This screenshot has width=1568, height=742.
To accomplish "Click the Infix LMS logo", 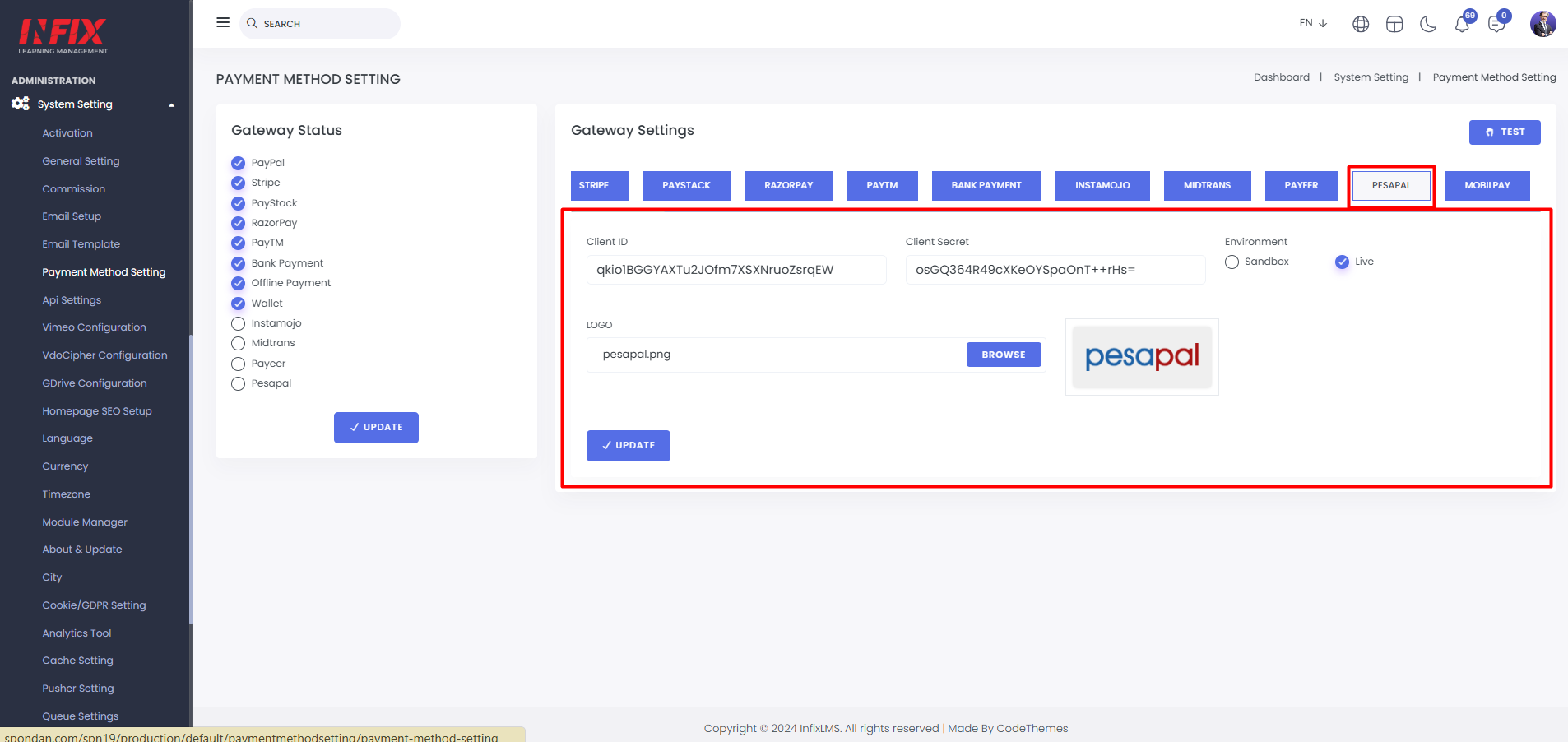I will (63, 36).
